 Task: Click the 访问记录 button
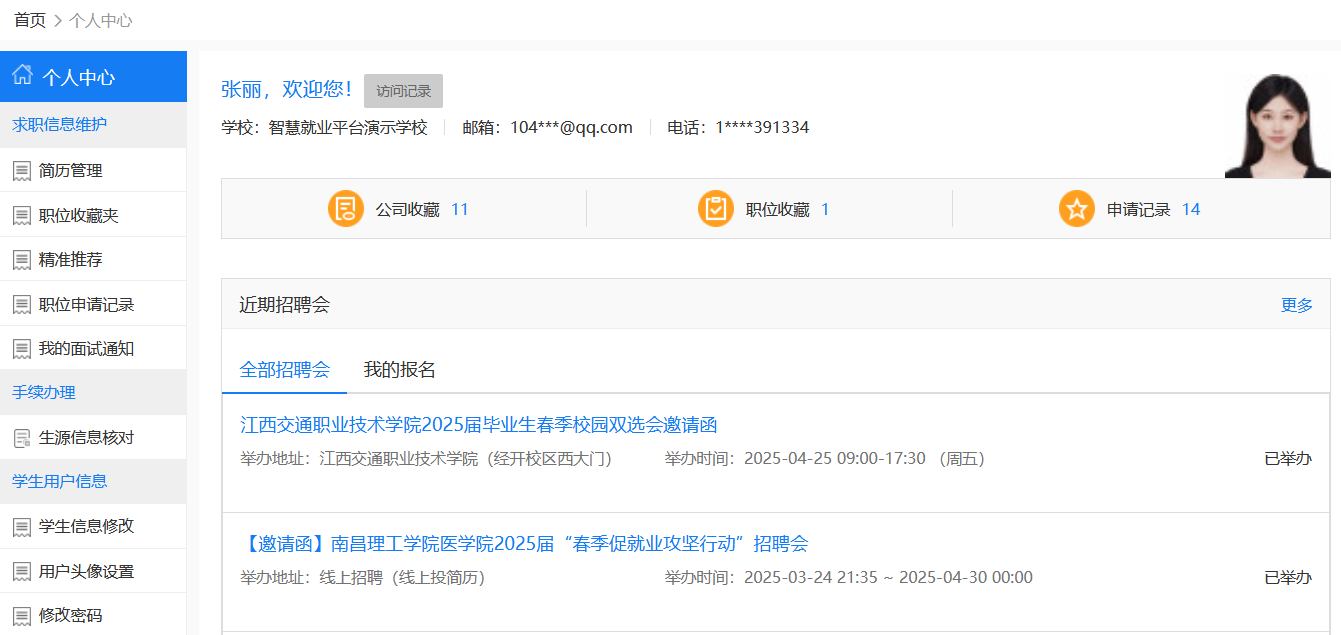click(403, 90)
